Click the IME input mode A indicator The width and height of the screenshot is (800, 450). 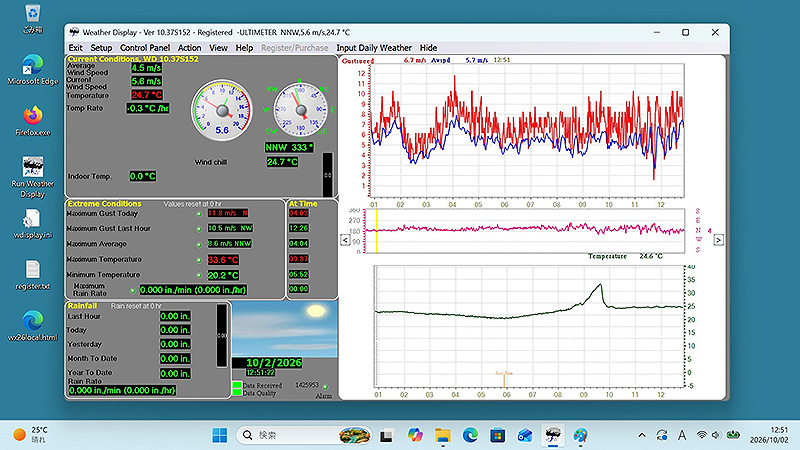[682, 435]
